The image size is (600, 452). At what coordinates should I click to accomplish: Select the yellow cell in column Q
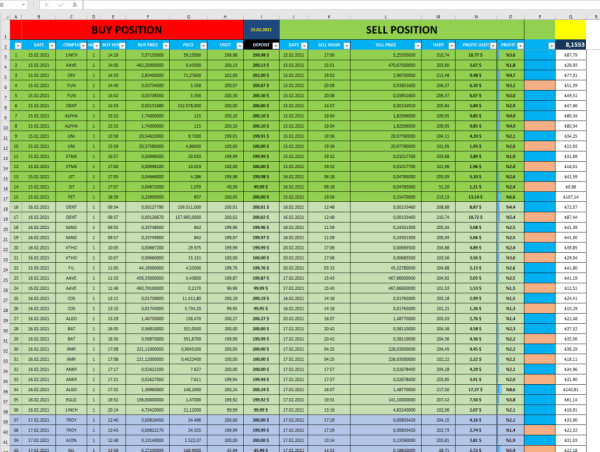pos(572,29)
